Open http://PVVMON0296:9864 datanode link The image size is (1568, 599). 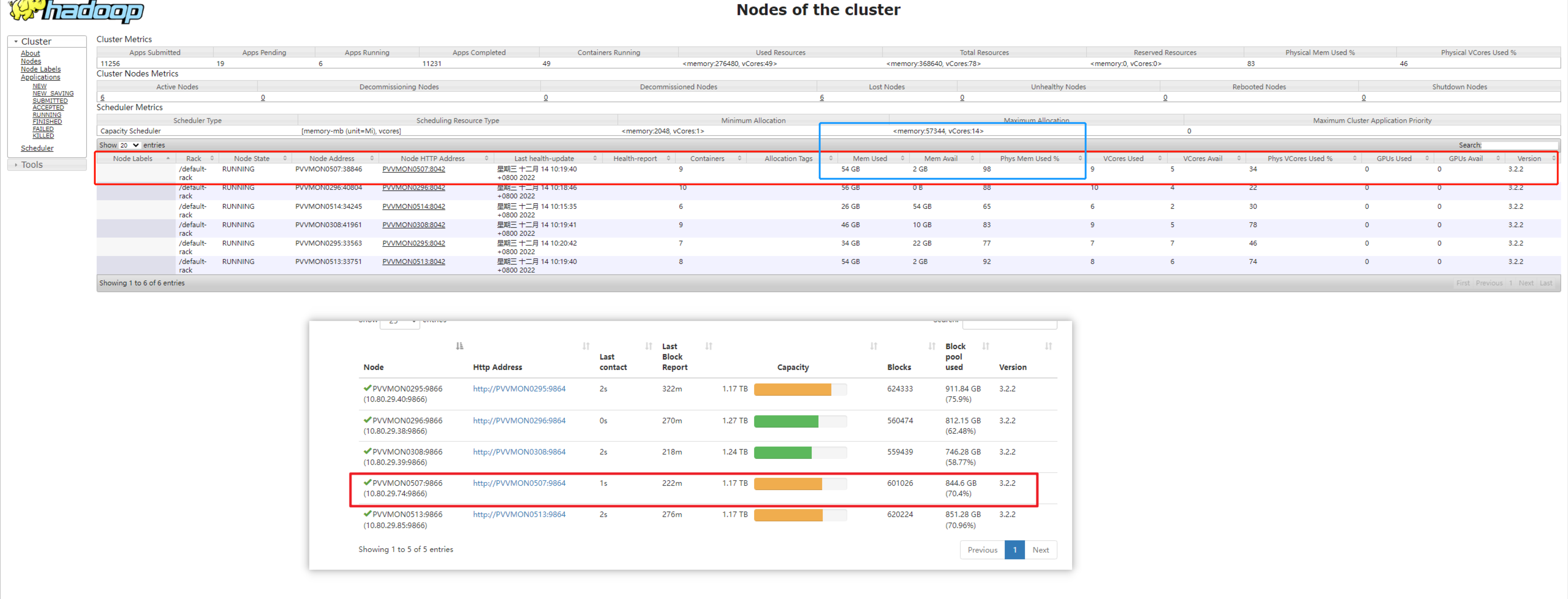pyautogui.click(x=519, y=420)
